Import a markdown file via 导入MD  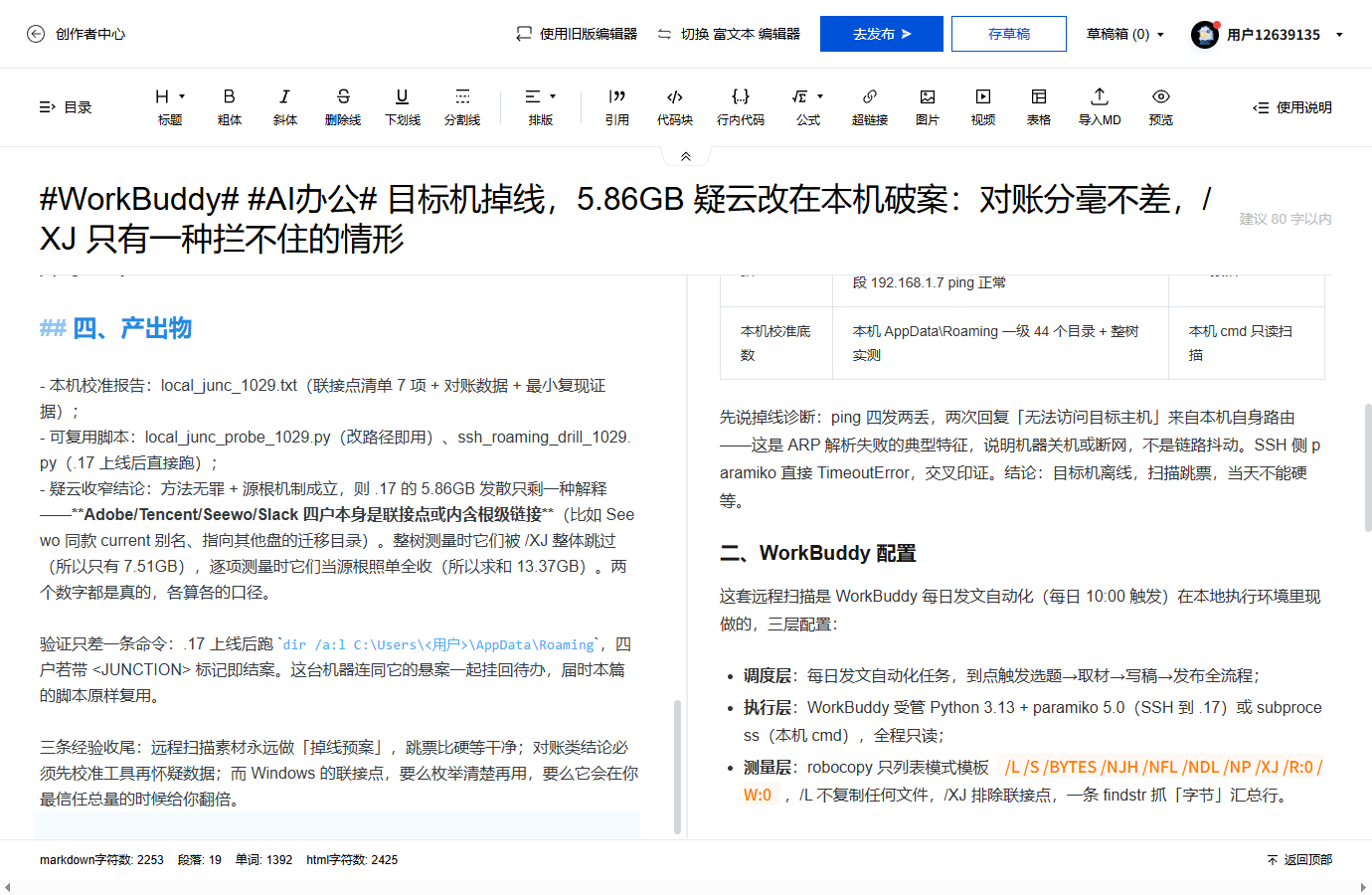[1100, 107]
